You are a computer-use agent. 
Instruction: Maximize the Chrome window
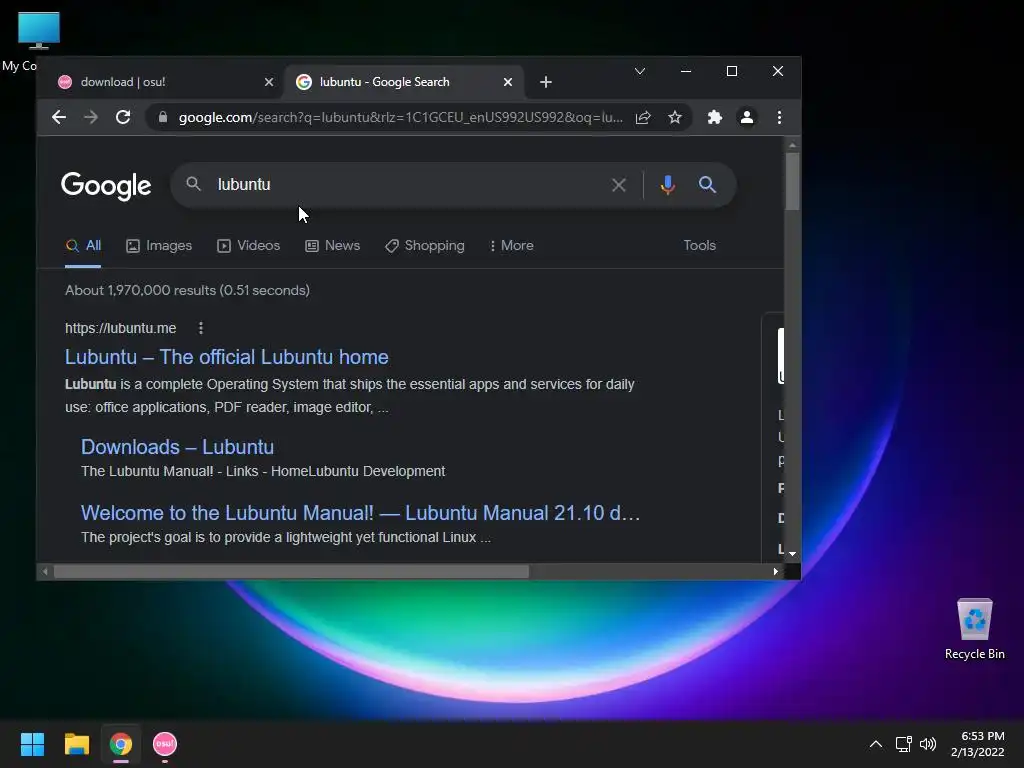point(731,71)
